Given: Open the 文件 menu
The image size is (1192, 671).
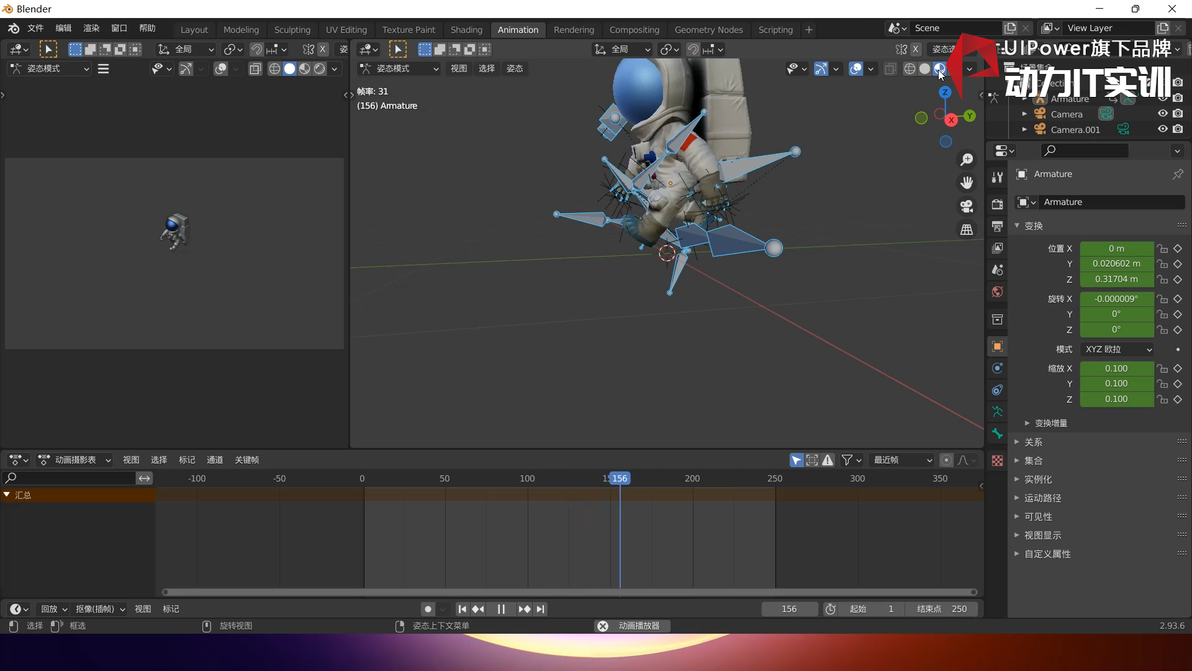Looking at the screenshot, I should (x=35, y=29).
